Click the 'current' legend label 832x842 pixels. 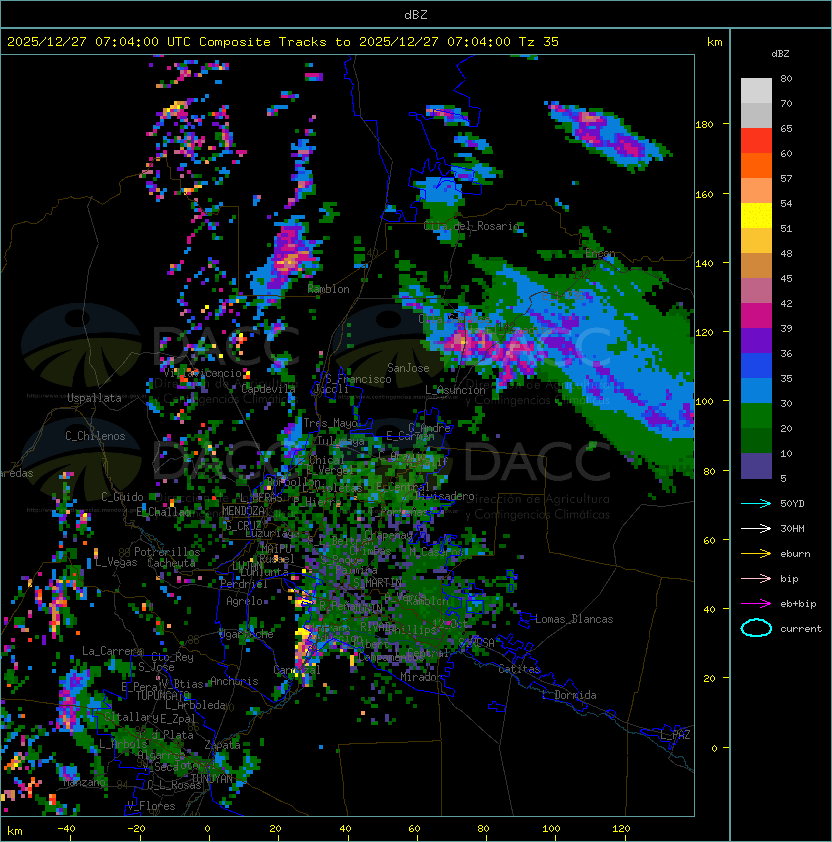pyautogui.click(x=801, y=629)
